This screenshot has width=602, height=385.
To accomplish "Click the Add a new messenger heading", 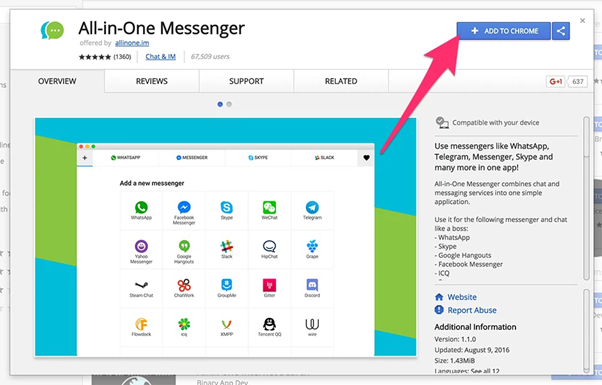I will pyautogui.click(x=152, y=183).
